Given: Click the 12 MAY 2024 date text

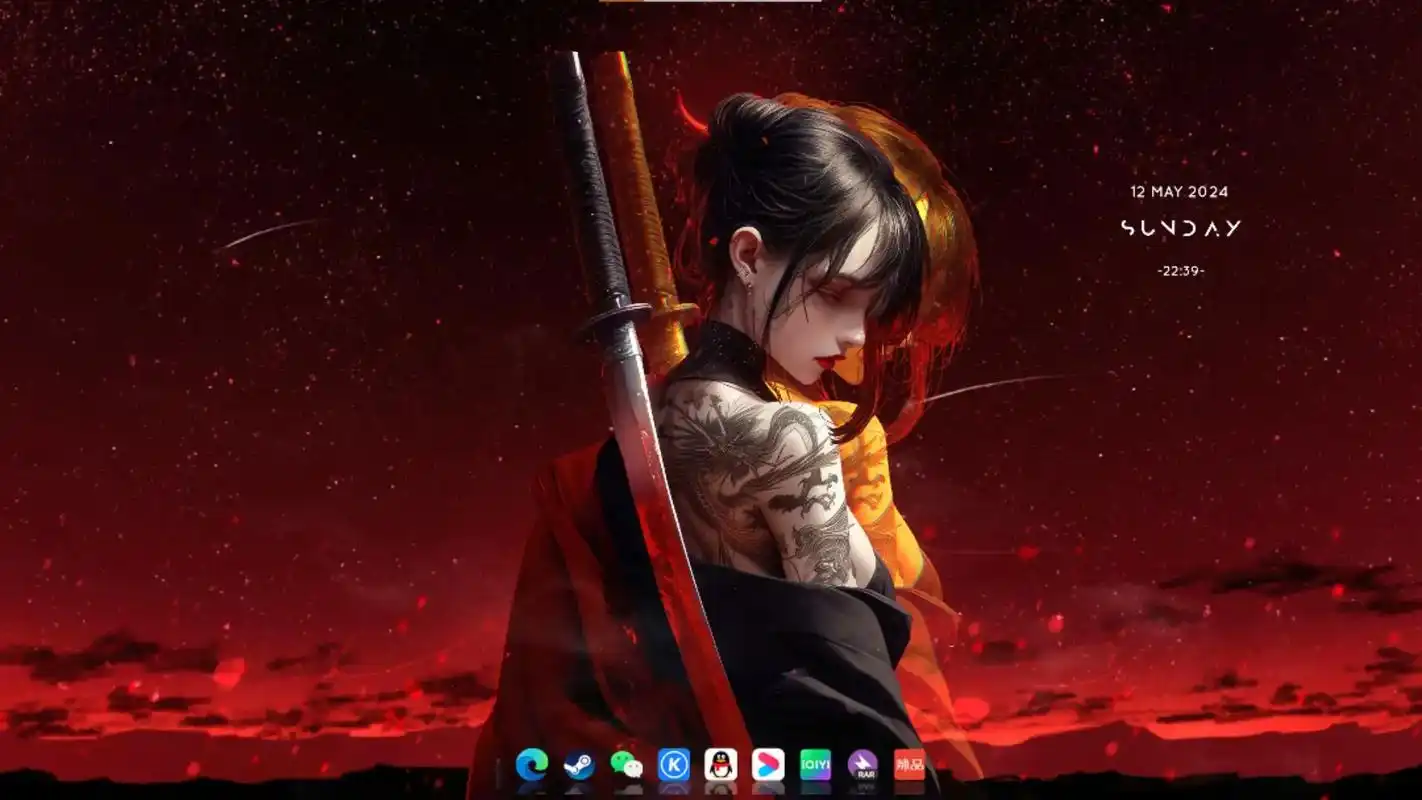Looking at the screenshot, I should pyautogui.click(x=1179, y=192).
